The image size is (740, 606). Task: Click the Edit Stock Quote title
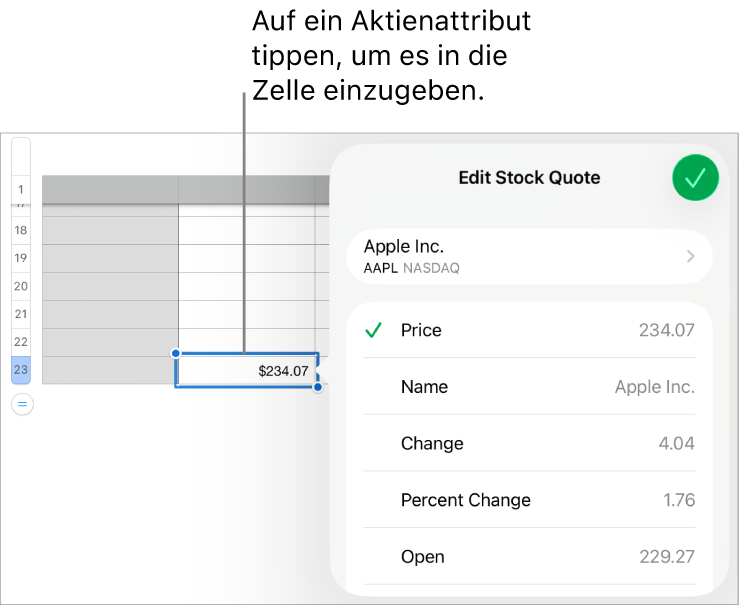529,178
